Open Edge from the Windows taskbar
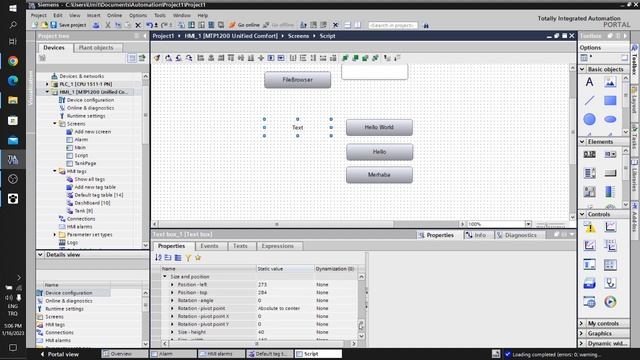The height and width of the screenshot is (360, 640). pyautogui.click(x=13, y=80)
